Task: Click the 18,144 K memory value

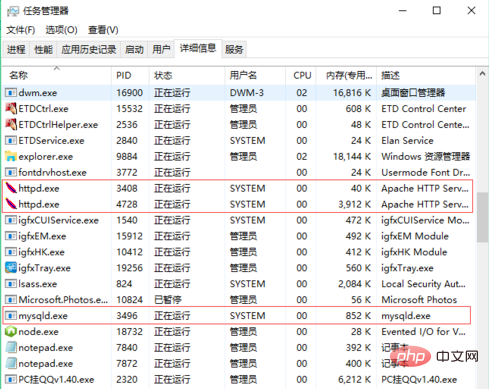Action: pyautogui.click(x=352, y=157)
